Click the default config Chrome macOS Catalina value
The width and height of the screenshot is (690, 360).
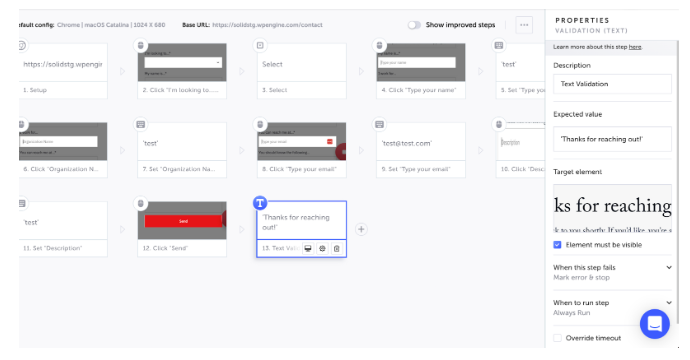click(x=111, y=25)
